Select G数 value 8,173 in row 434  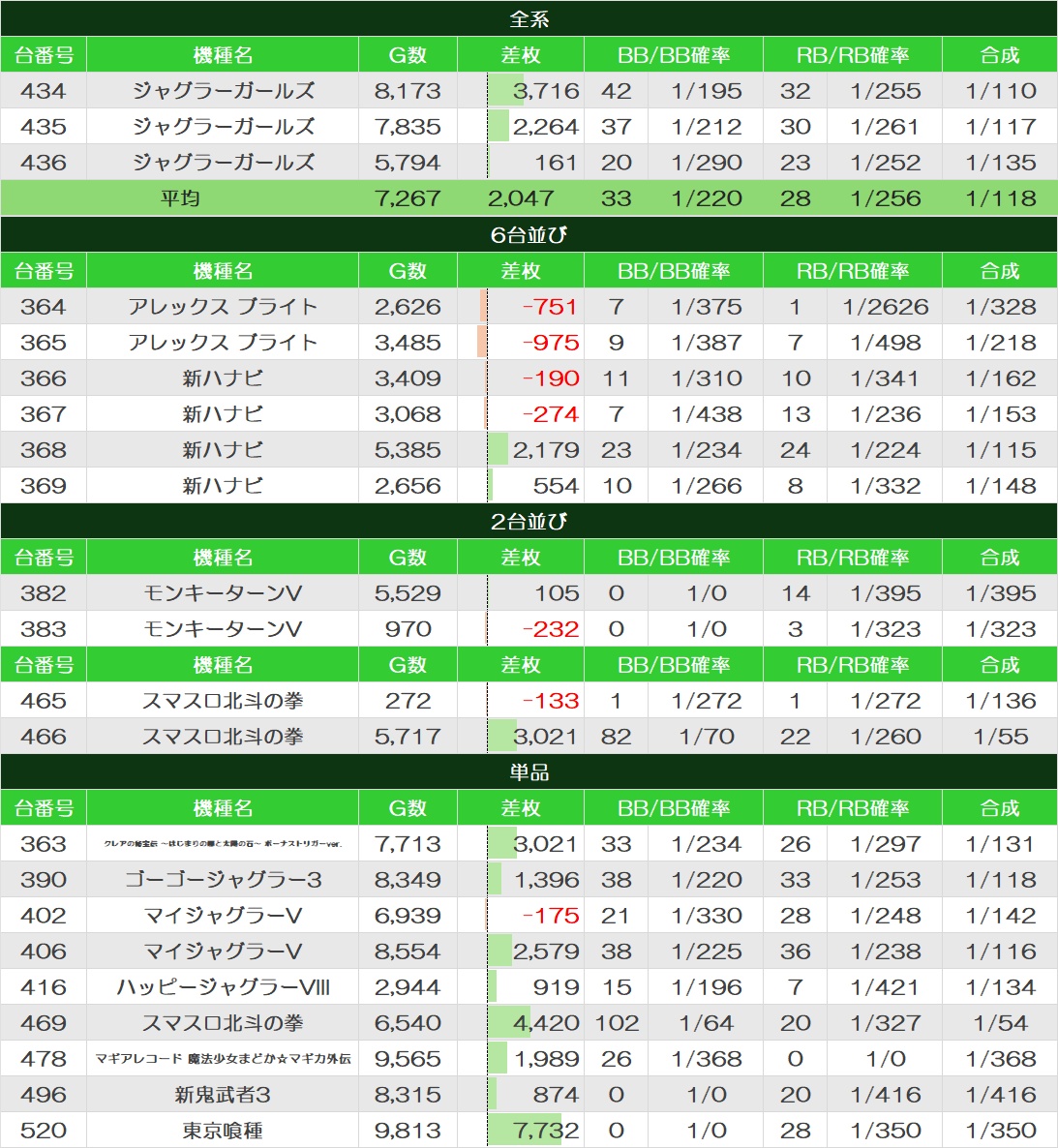click(408, 91)
